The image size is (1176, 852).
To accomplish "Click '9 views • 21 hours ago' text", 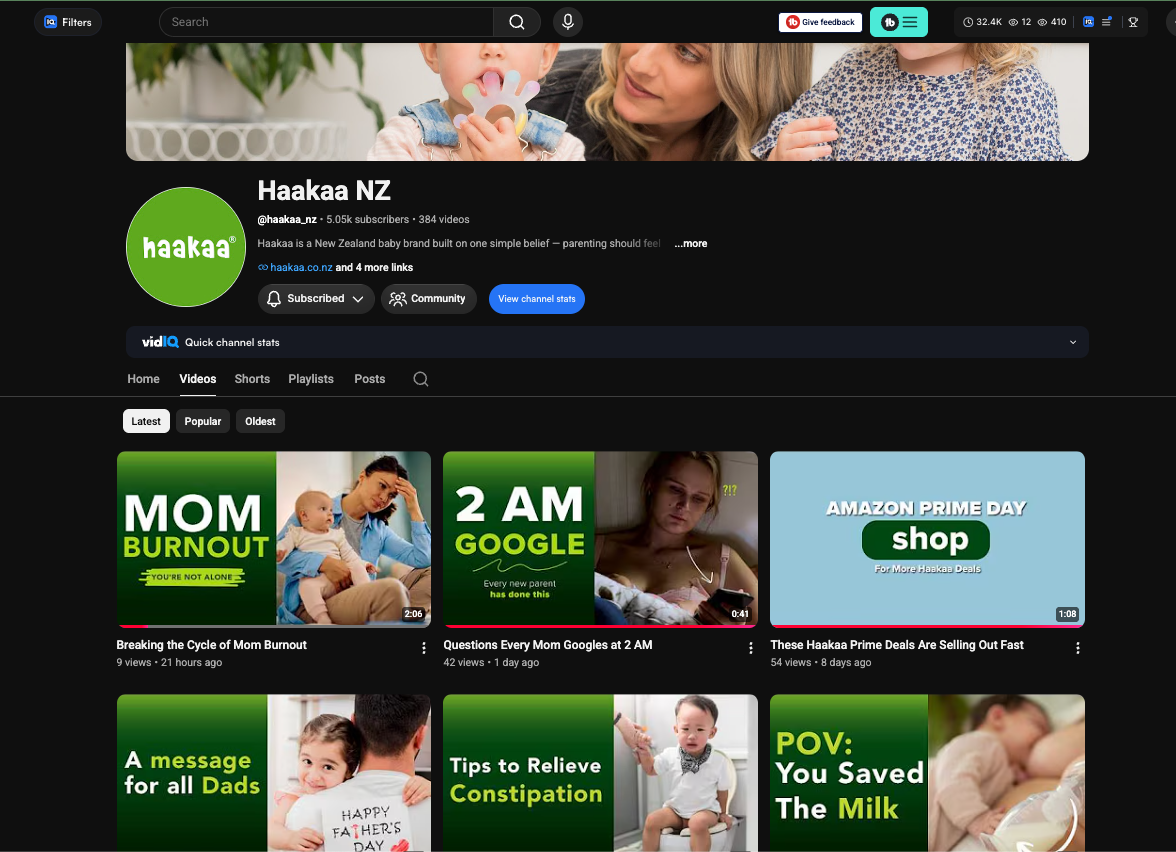I will tap(170, 662).
